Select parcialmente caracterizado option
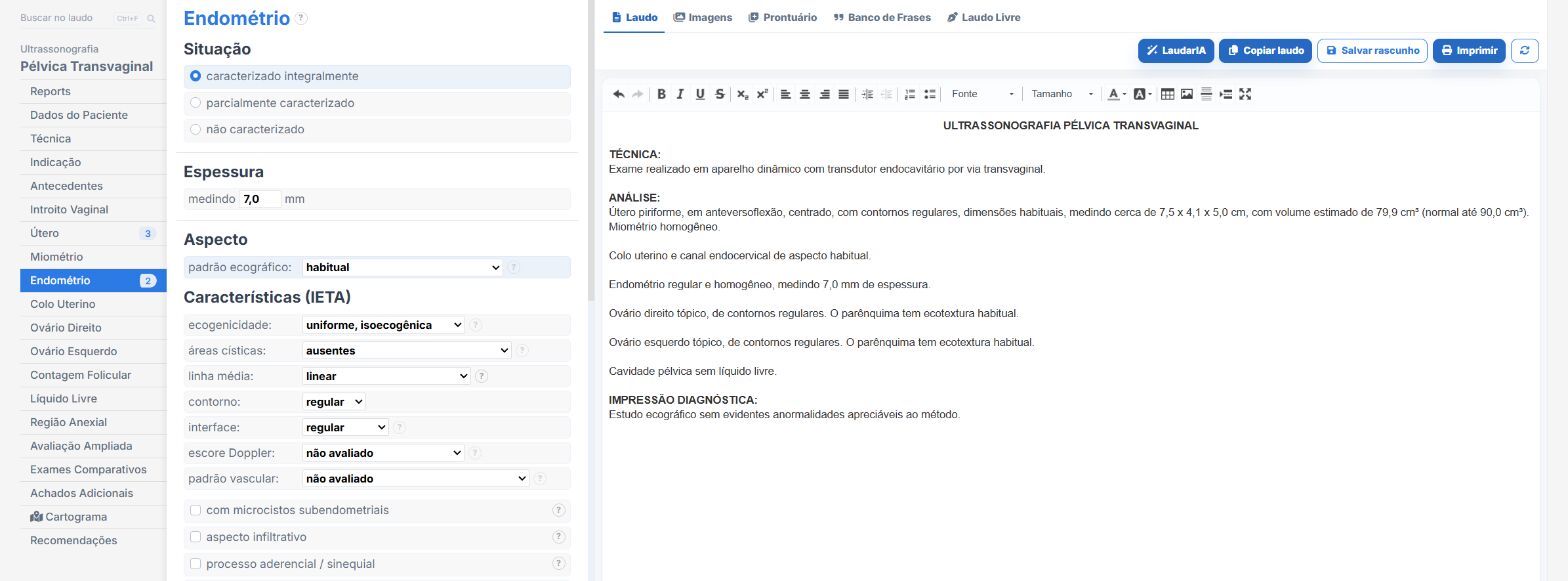Image resolution: width=1568 pixels, height=581 pixels. coord(377,103)
